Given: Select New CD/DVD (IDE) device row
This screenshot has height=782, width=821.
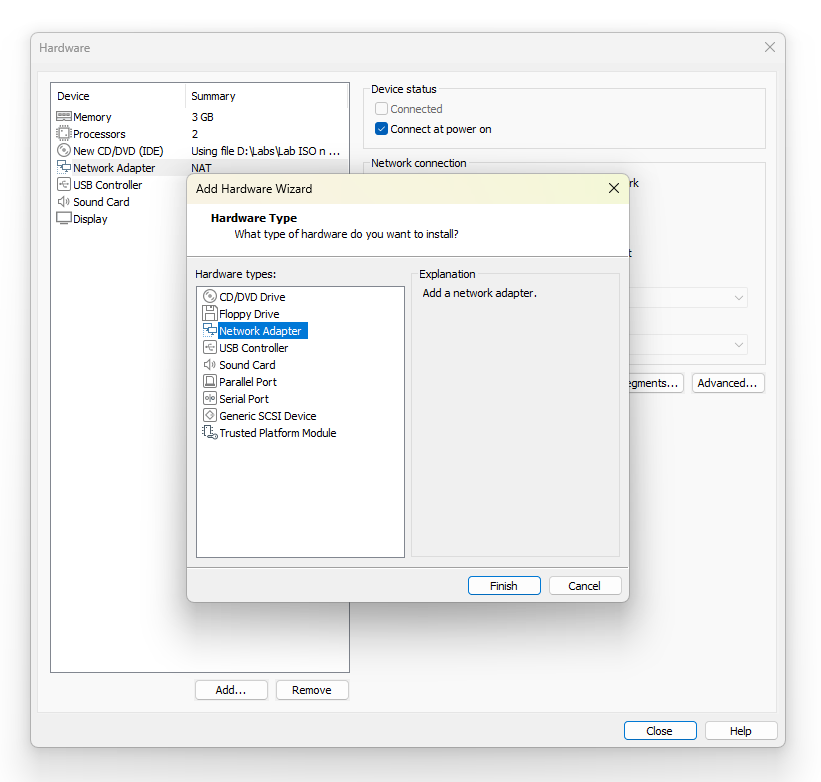Looking at the screenshot, I should tap(199, 151).
